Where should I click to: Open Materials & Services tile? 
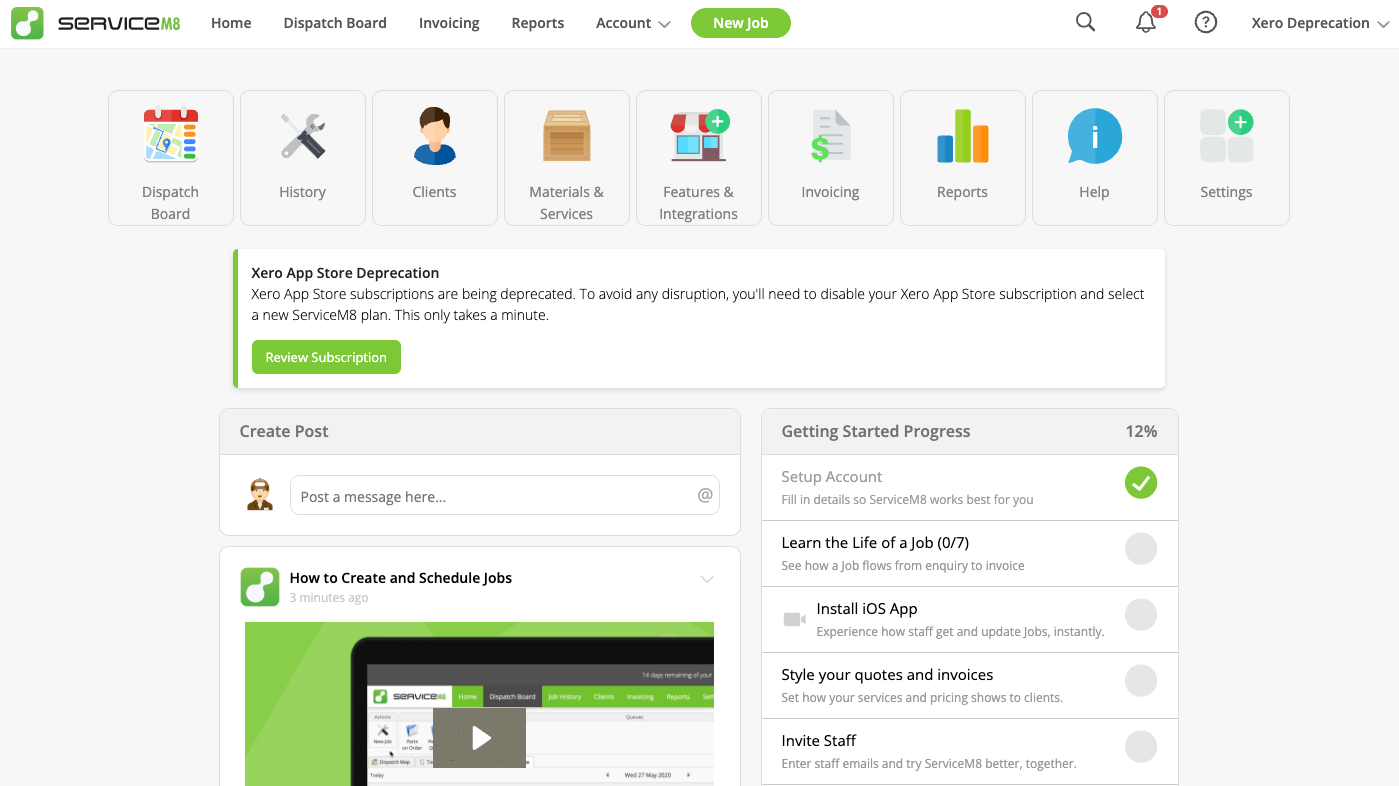[x=567, y=158]
